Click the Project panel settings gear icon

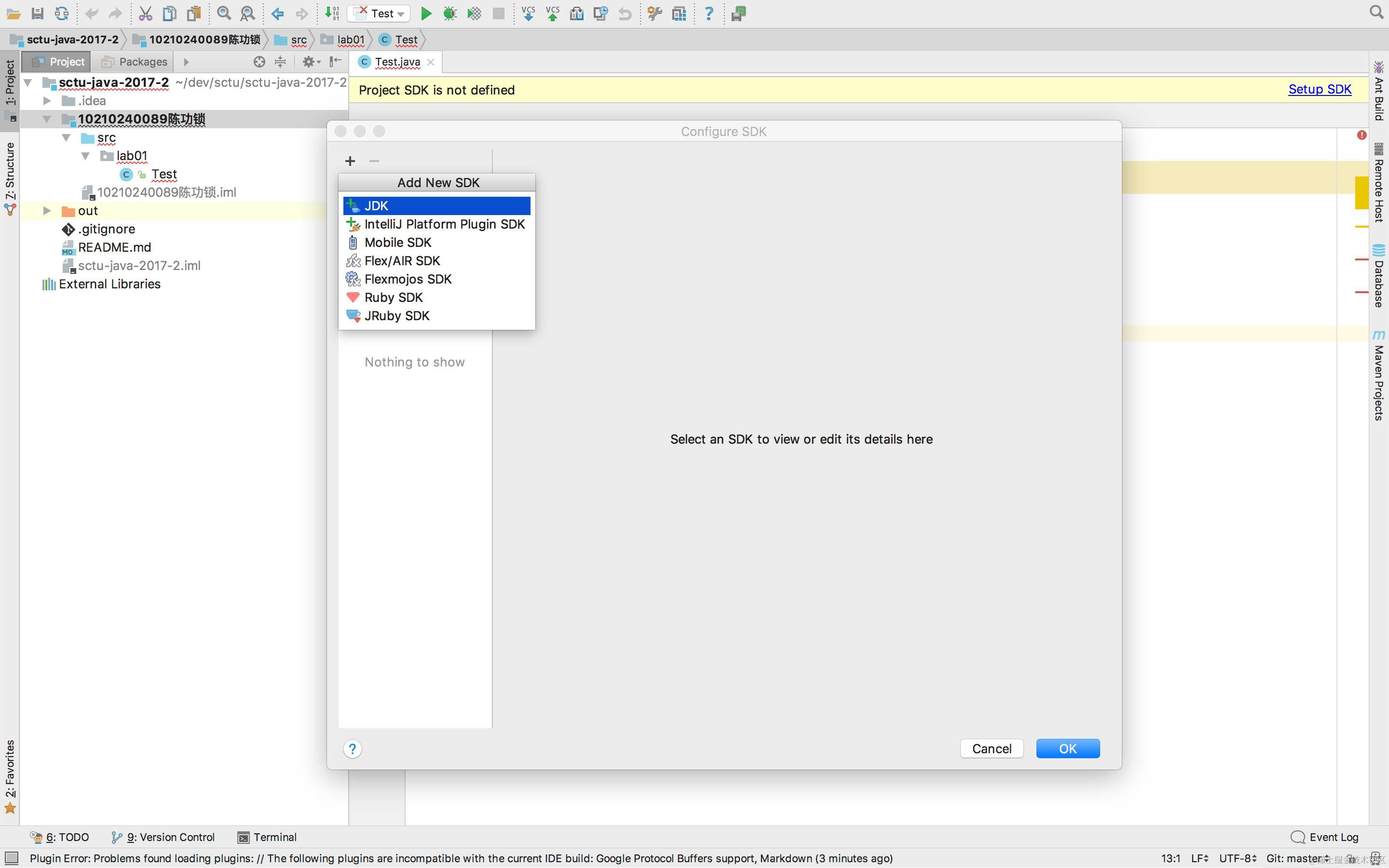(309, 61)
